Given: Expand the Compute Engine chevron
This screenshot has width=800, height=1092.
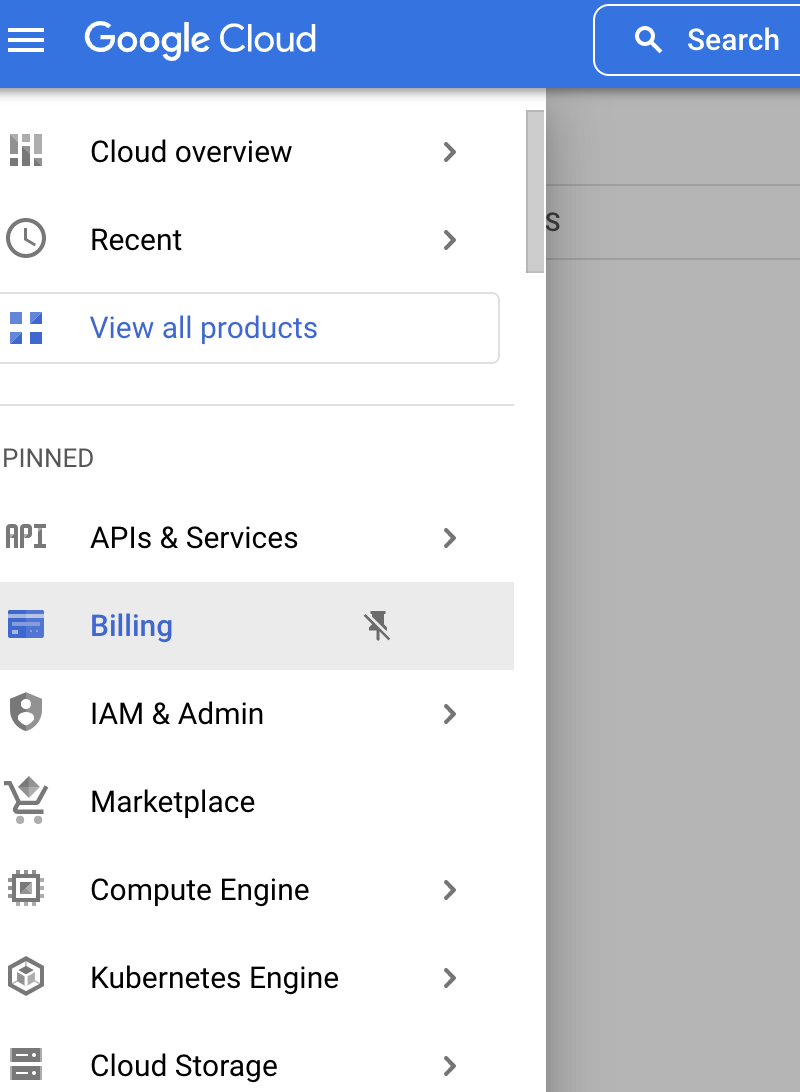Looking at the screenshot, I should coord(450,890).
